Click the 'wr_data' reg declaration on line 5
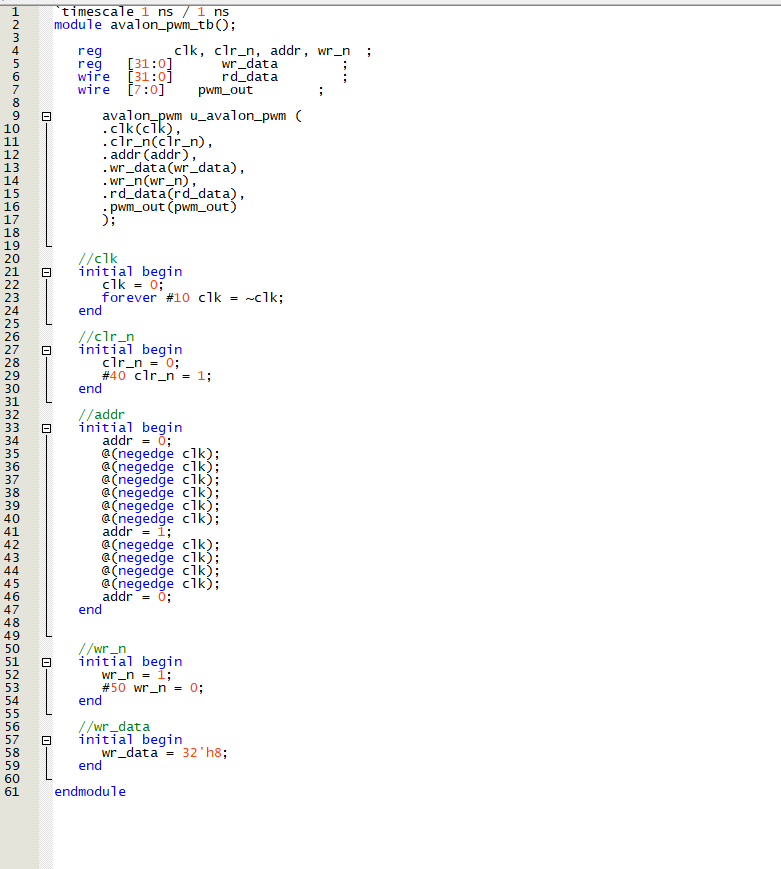This screenshot has width=781, height=869. 249,64
